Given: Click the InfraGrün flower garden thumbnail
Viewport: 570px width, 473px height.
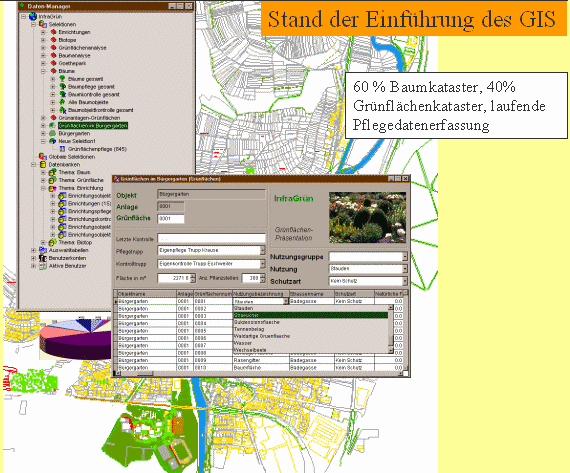Looking at the screenshot, I should pos(368,217).
